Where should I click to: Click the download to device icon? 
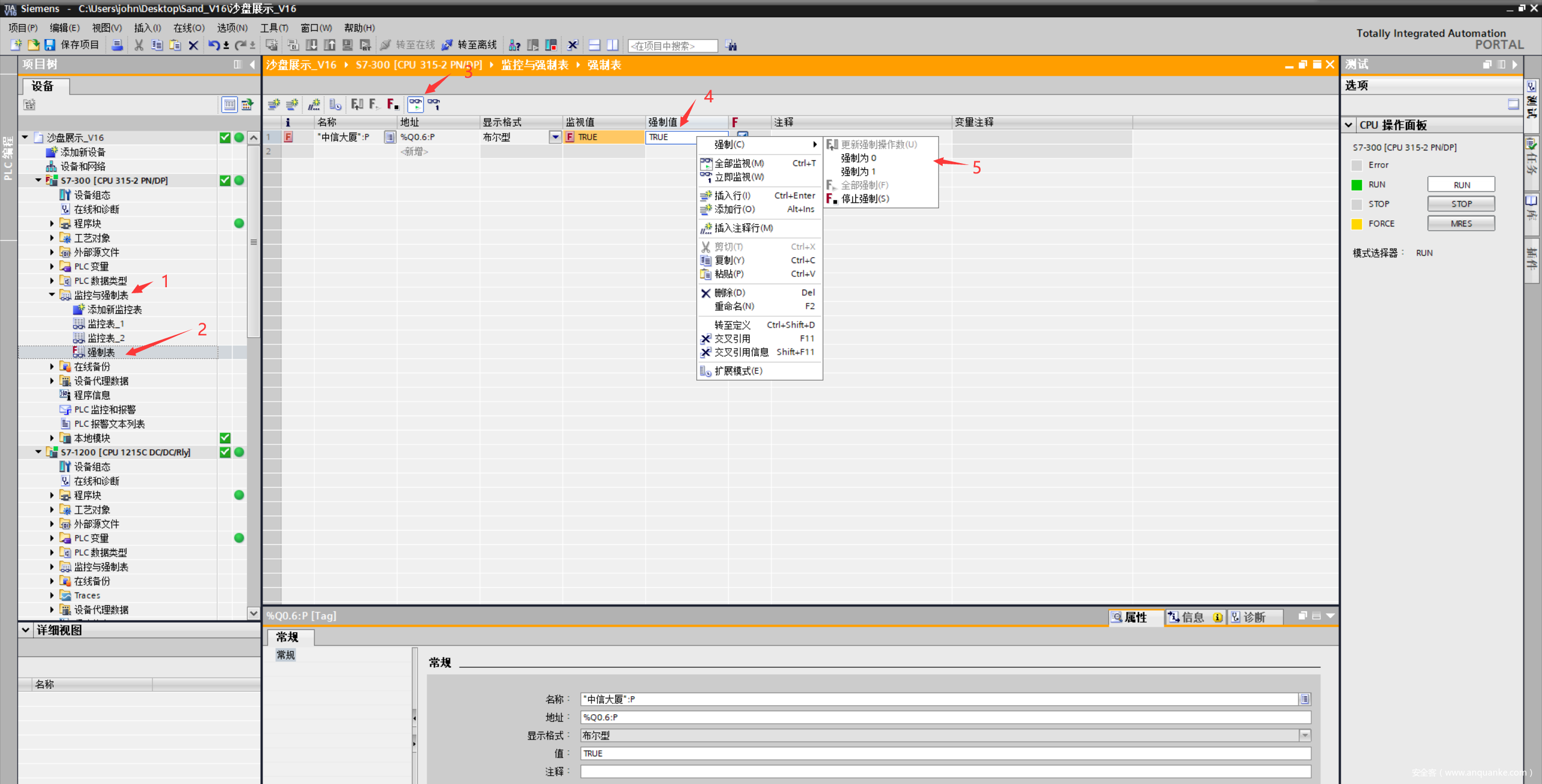point(311,45)
